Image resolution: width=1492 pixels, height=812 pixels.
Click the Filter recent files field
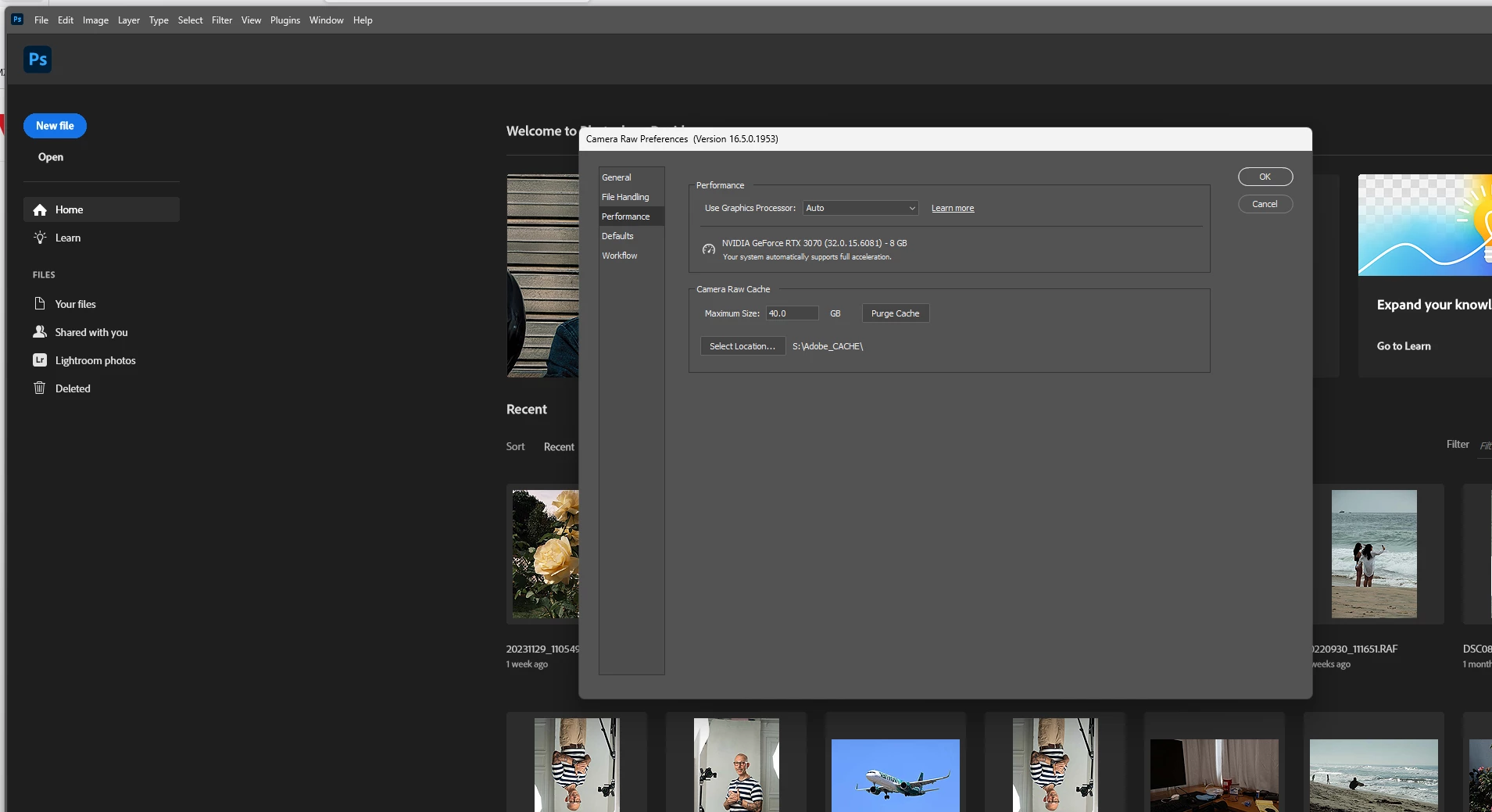pyautogui.click(x=1484, y=445)
